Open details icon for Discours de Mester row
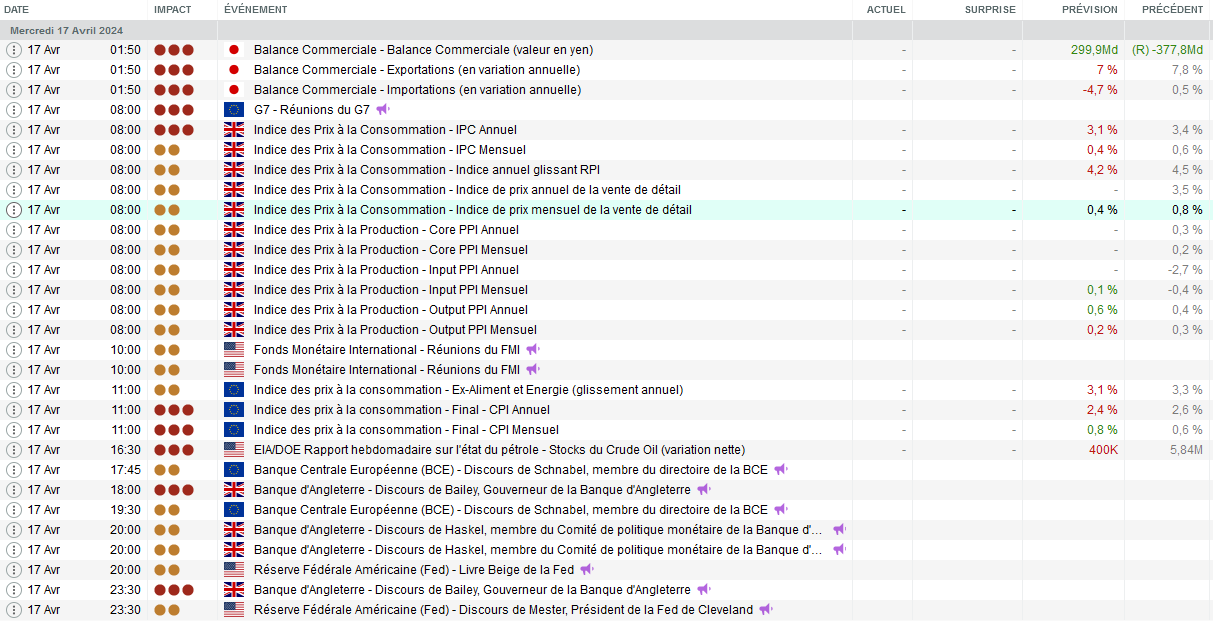This screenshot has height=621, width=1213. (x=14, y=610)
